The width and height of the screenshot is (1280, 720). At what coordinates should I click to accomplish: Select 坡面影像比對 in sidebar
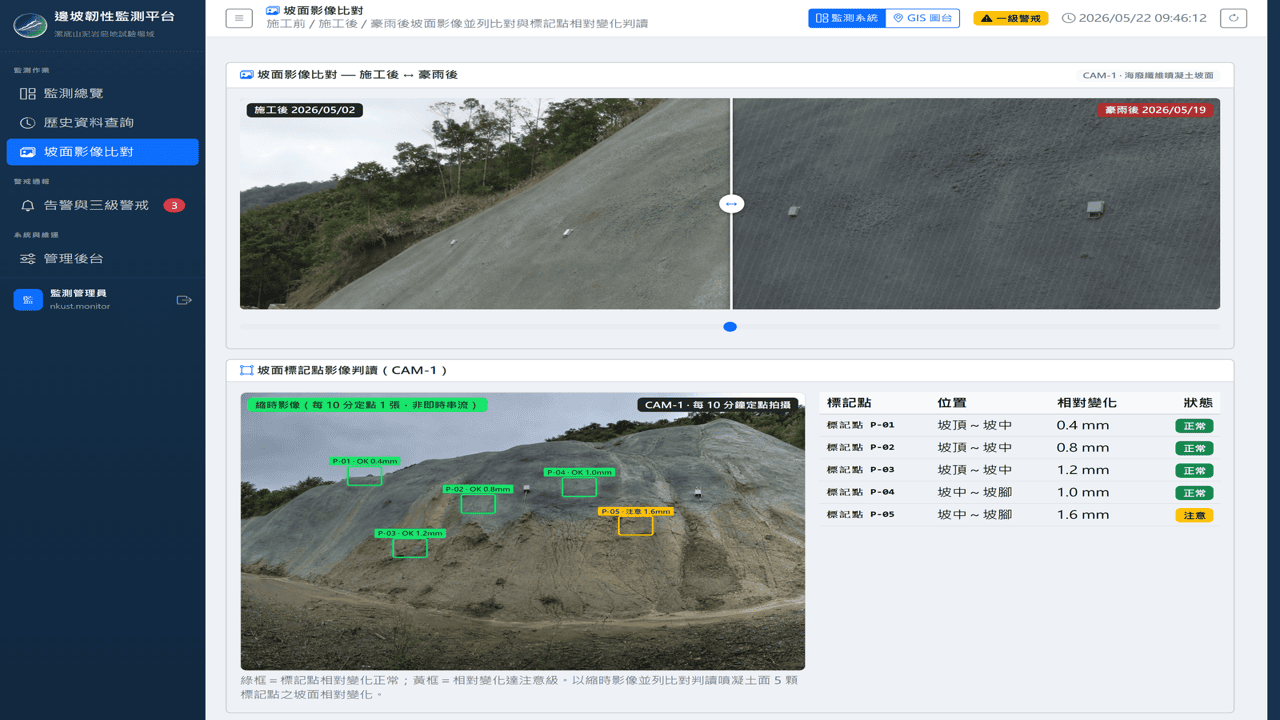[102, 152]
